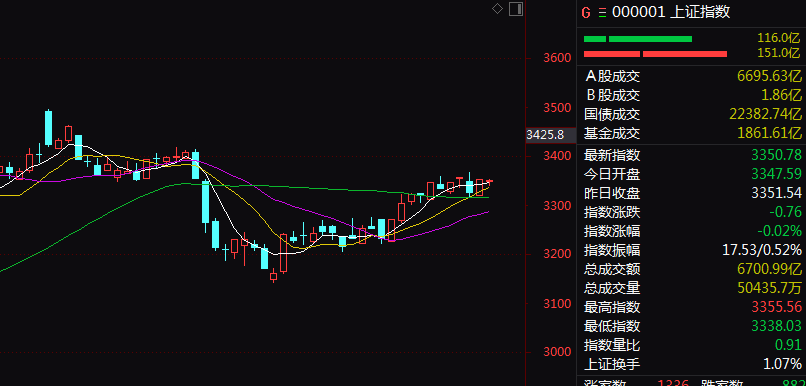Click the latest candle at the chart's right end
Image resolution: width=806 pixels, height=386 pixels.
click(489, 181)
